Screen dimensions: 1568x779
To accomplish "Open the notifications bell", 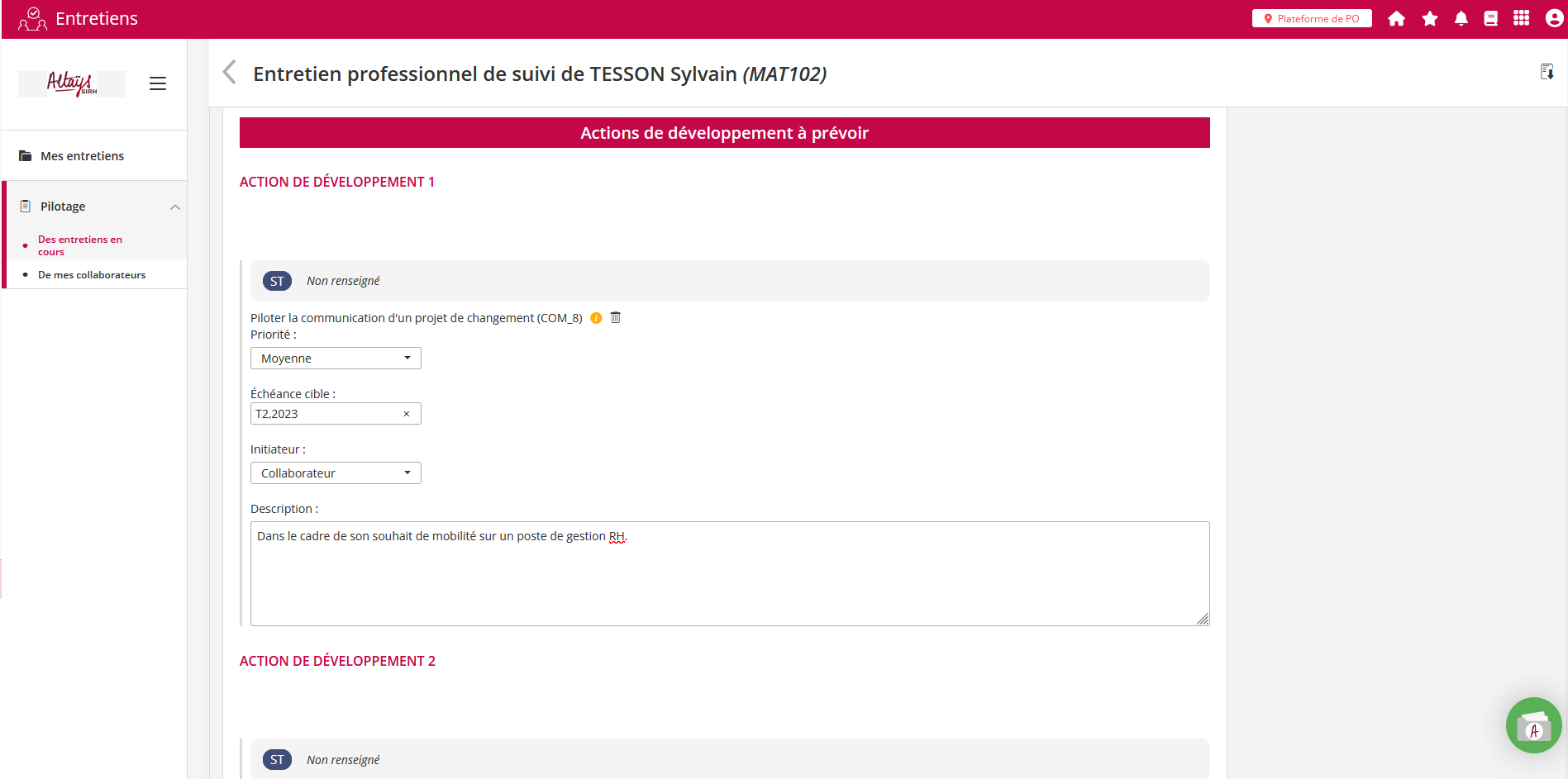I will pos(1461,19).
